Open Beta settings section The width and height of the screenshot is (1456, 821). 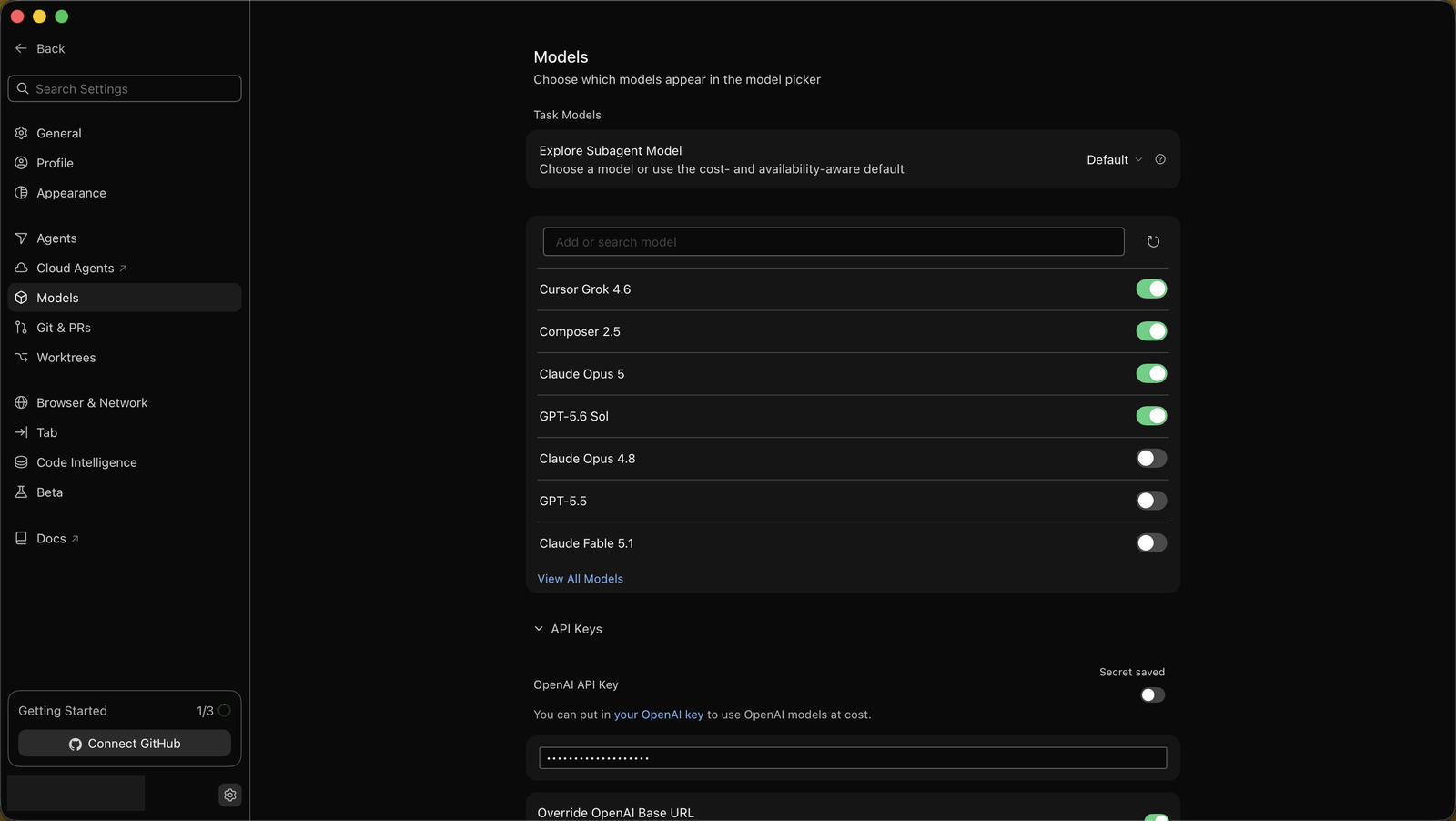click(x=125, y=492)
